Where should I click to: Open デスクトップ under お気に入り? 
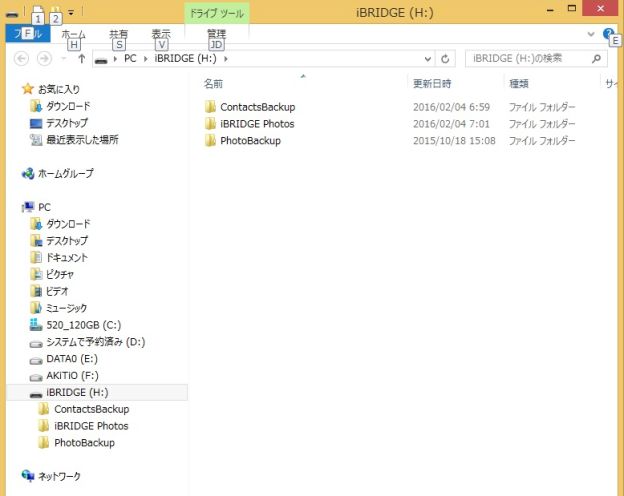click(x=66, y=123)
